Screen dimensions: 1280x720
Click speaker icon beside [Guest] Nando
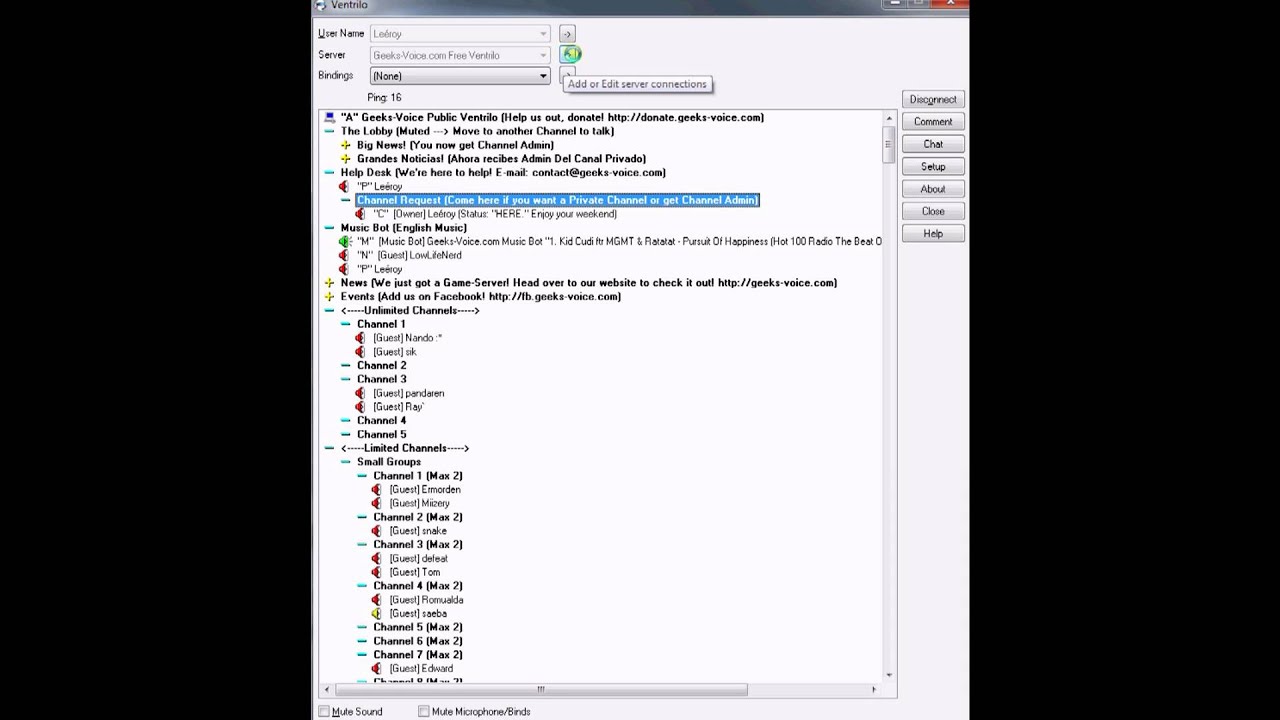tap(361, 338)
